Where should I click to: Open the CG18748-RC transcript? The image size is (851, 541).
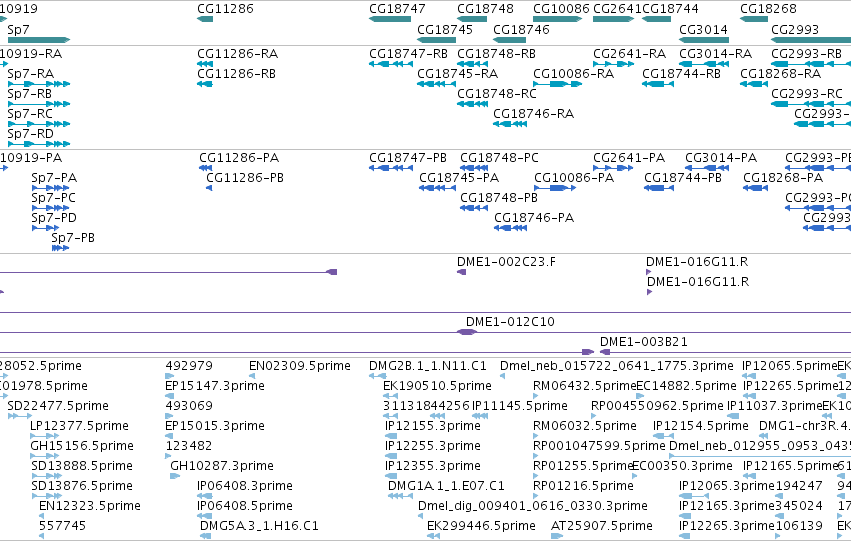[x=497, y=94]
